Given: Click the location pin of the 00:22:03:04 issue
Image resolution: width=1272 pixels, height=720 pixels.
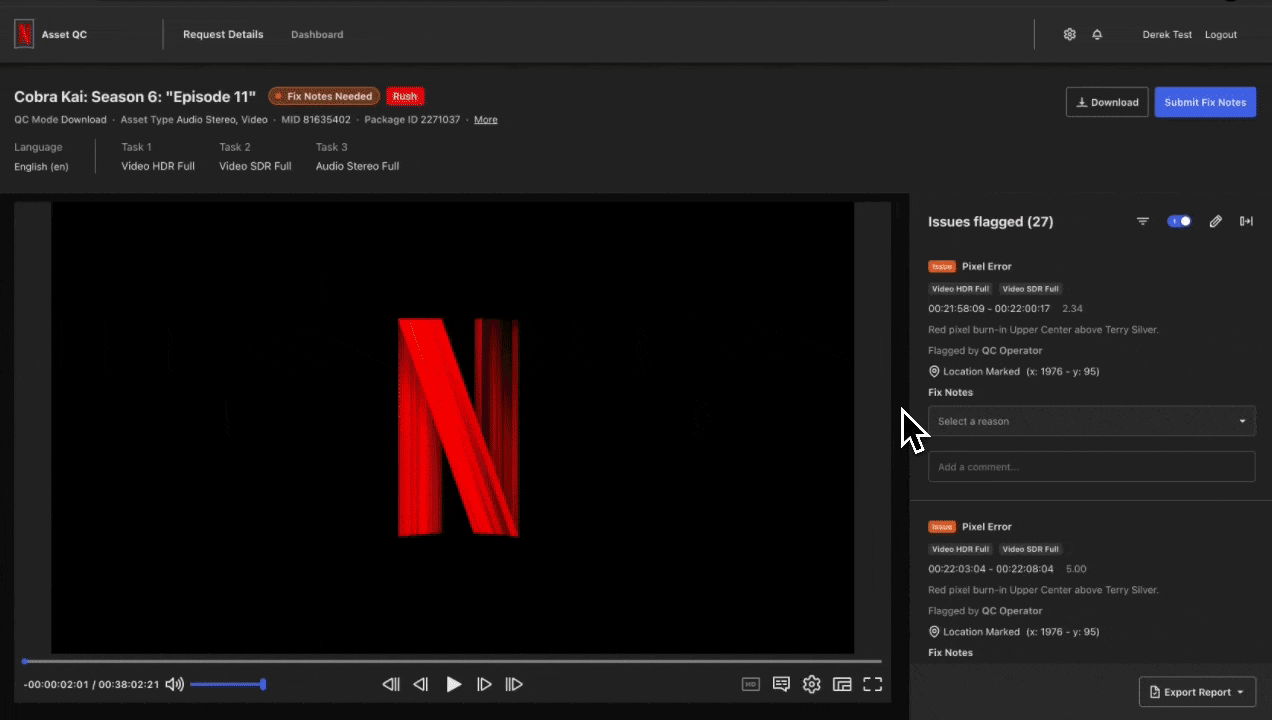Looking at the screenshot, I should (934, 632).
